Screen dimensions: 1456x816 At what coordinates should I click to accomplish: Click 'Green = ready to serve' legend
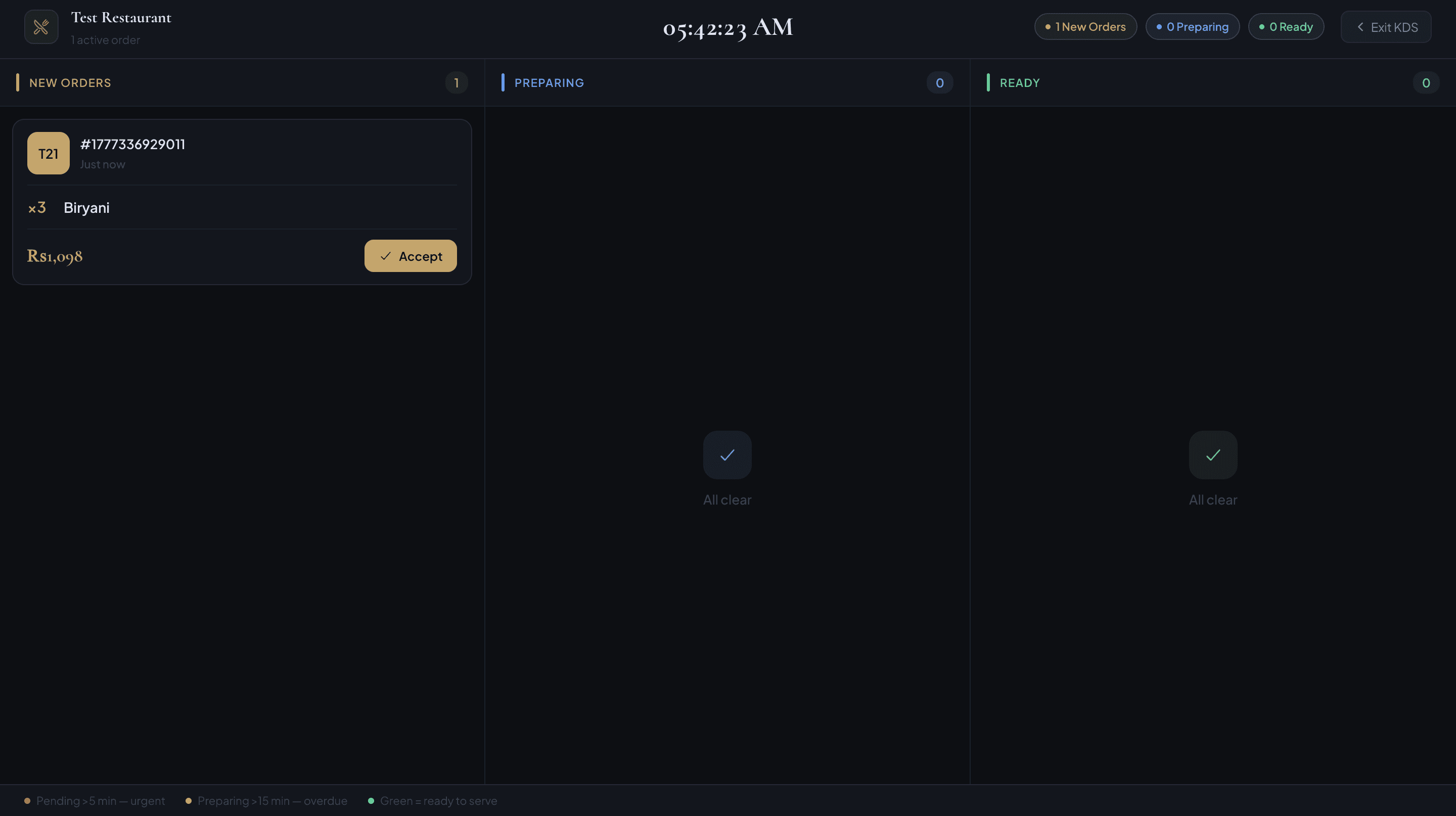point(433,801)
